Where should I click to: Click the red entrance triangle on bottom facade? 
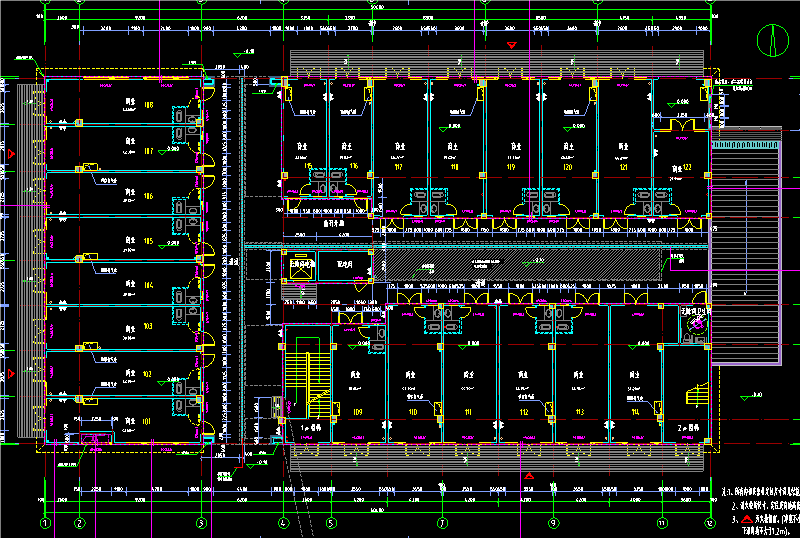point(529,476)
